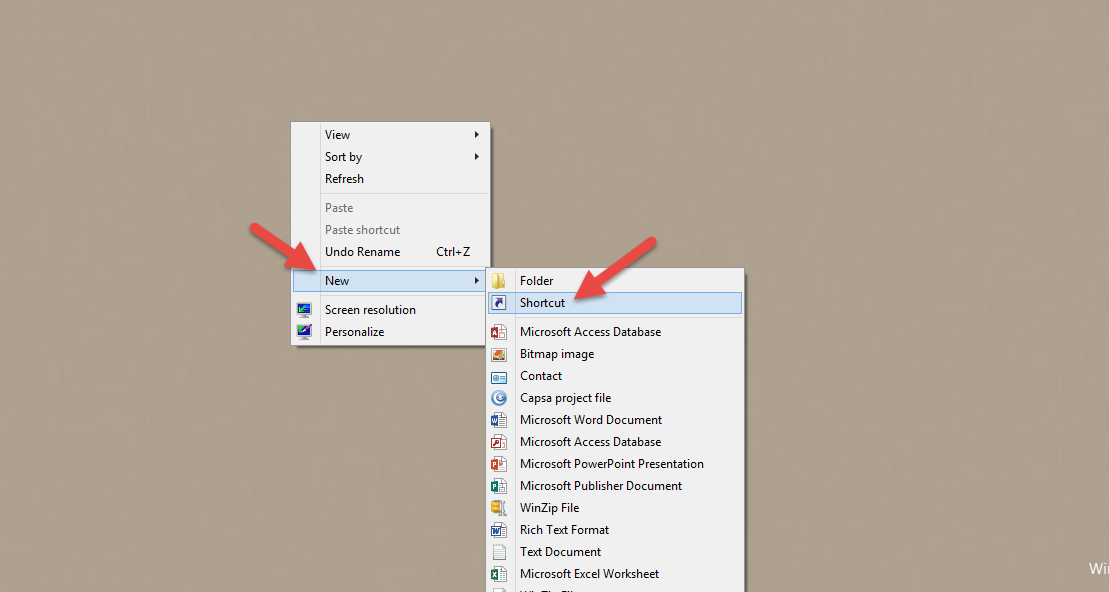
Task: Expand the View submenu arrow
Action: 477,135
